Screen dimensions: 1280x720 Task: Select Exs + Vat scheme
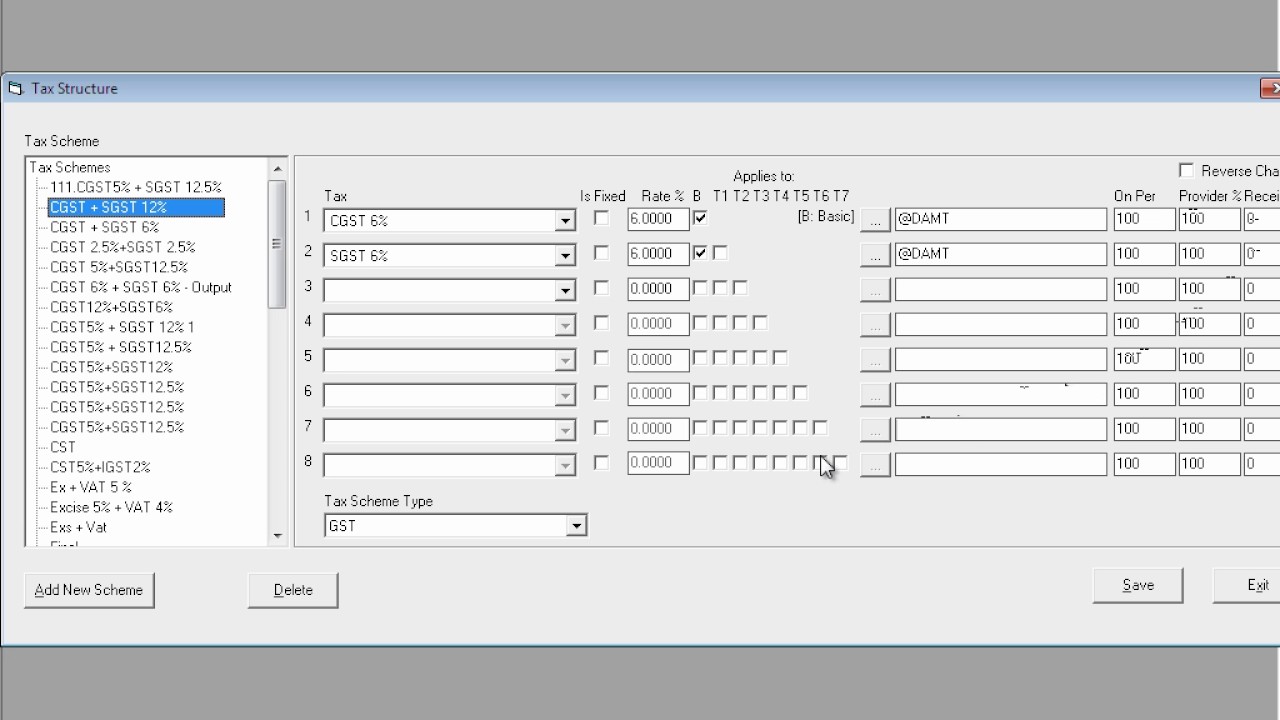(79, 527)
